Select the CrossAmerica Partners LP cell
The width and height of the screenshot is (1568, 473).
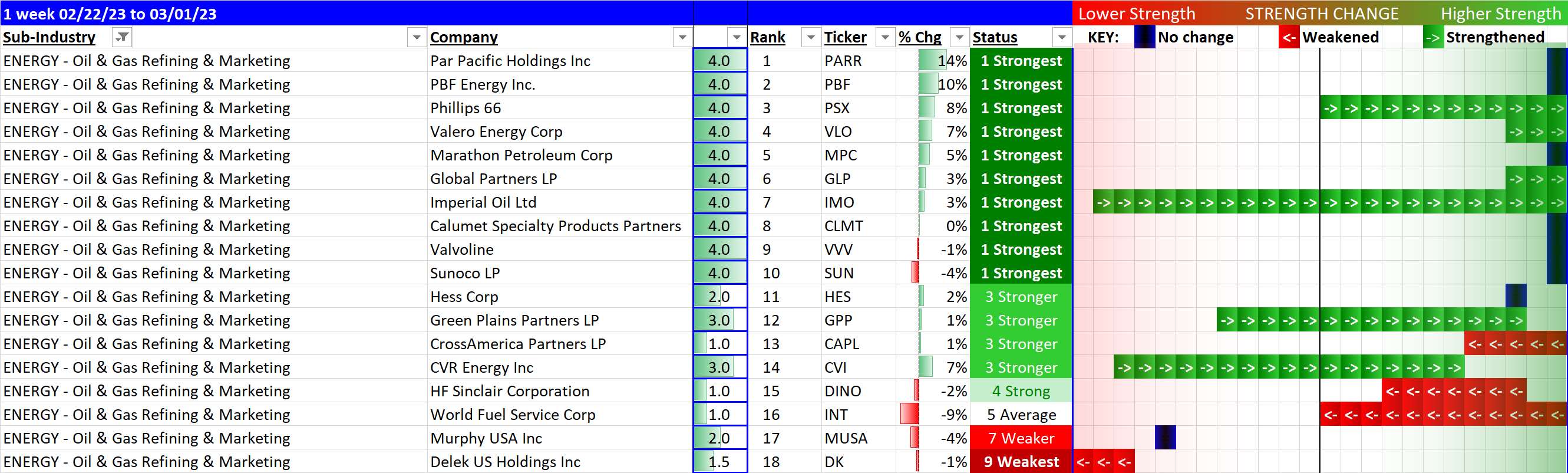pos(559,344)
